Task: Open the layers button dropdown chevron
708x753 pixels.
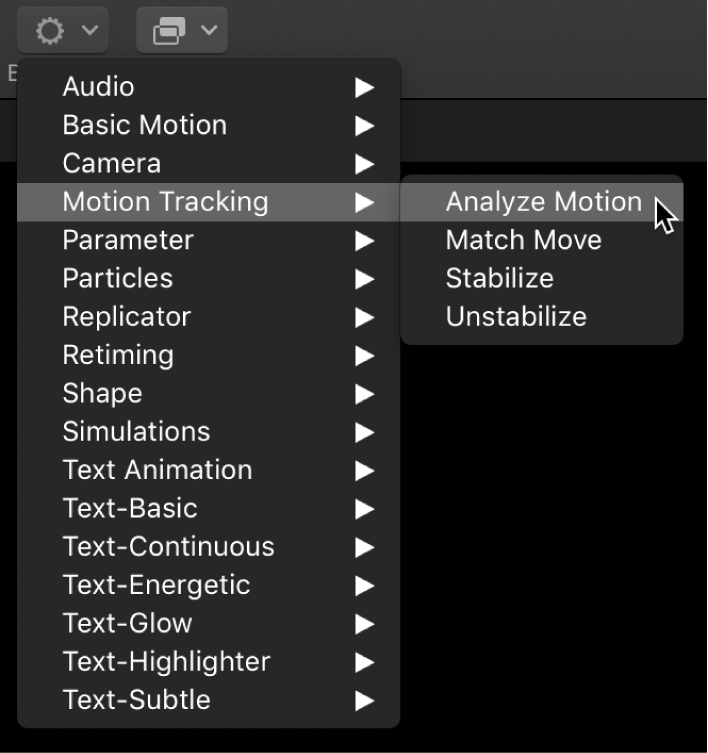Action: [x=209, y=31]
